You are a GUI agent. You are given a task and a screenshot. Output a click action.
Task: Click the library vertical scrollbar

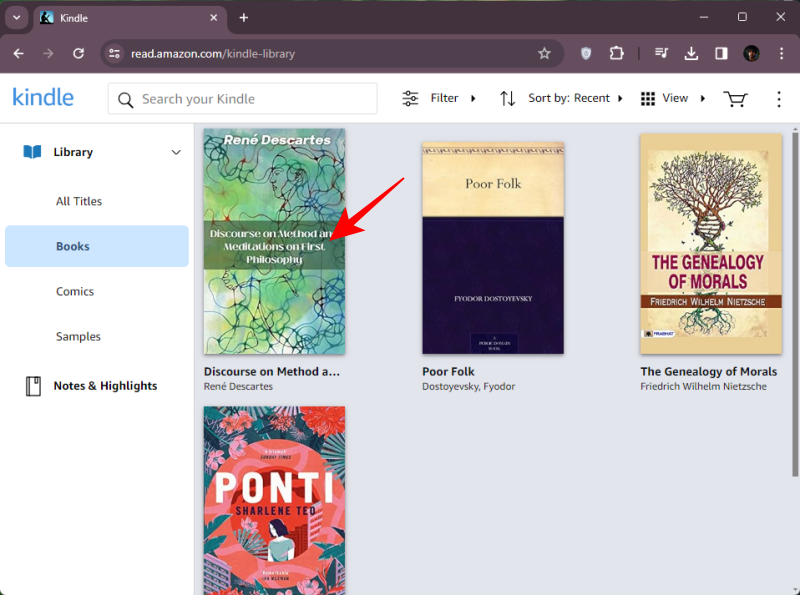click(x=795, y=304)
